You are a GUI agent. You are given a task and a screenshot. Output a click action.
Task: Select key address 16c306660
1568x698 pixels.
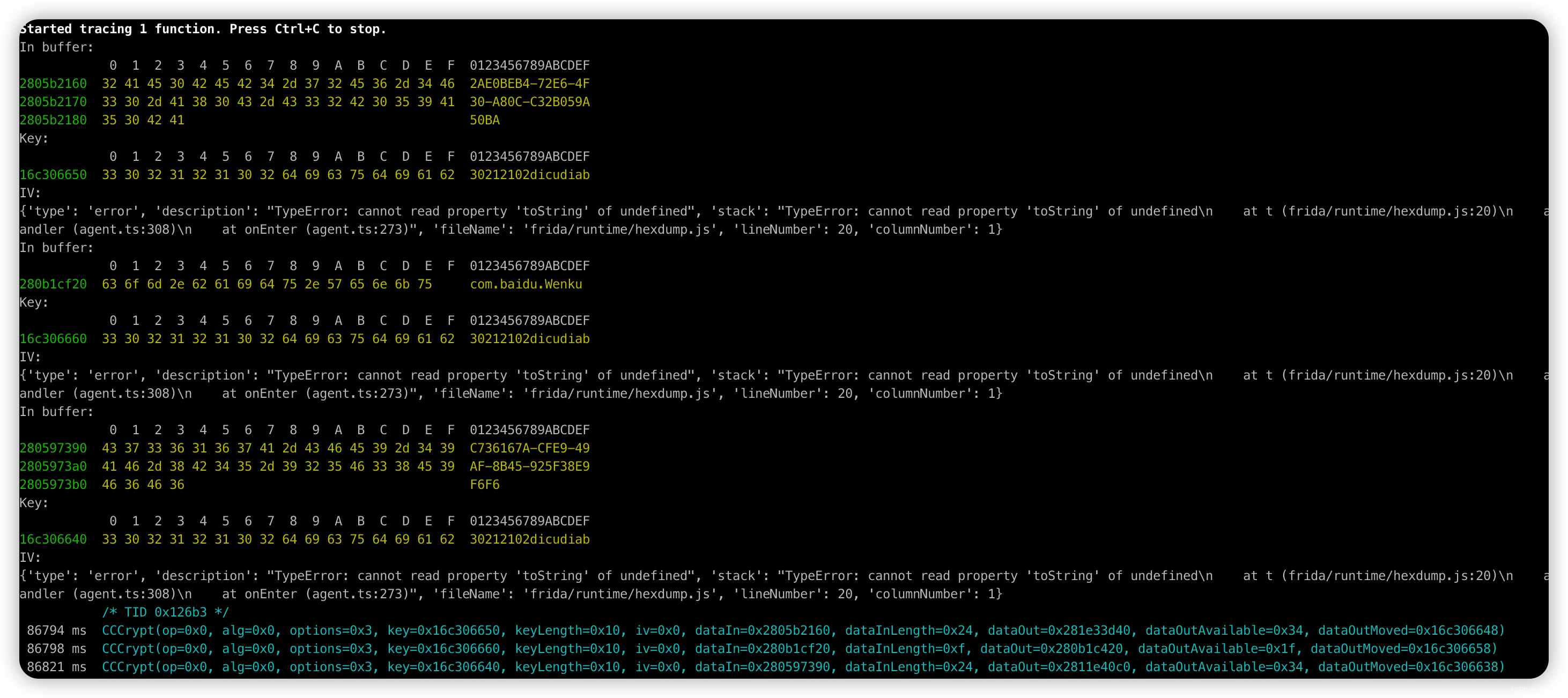pyautogui.click(x=53, y=339)
